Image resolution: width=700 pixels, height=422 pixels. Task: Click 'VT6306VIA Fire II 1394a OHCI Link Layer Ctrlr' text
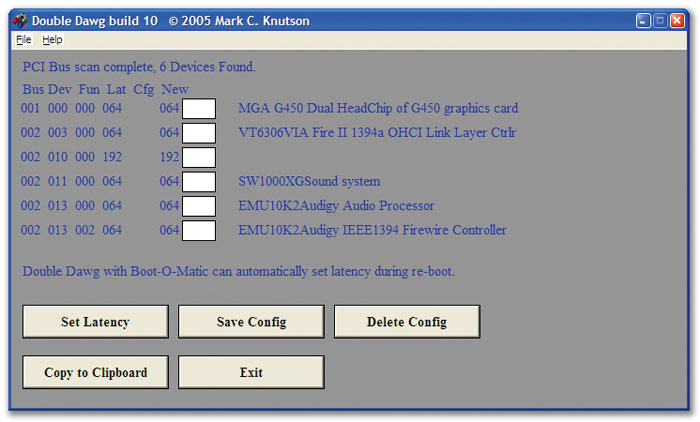[x=377, y=133]
